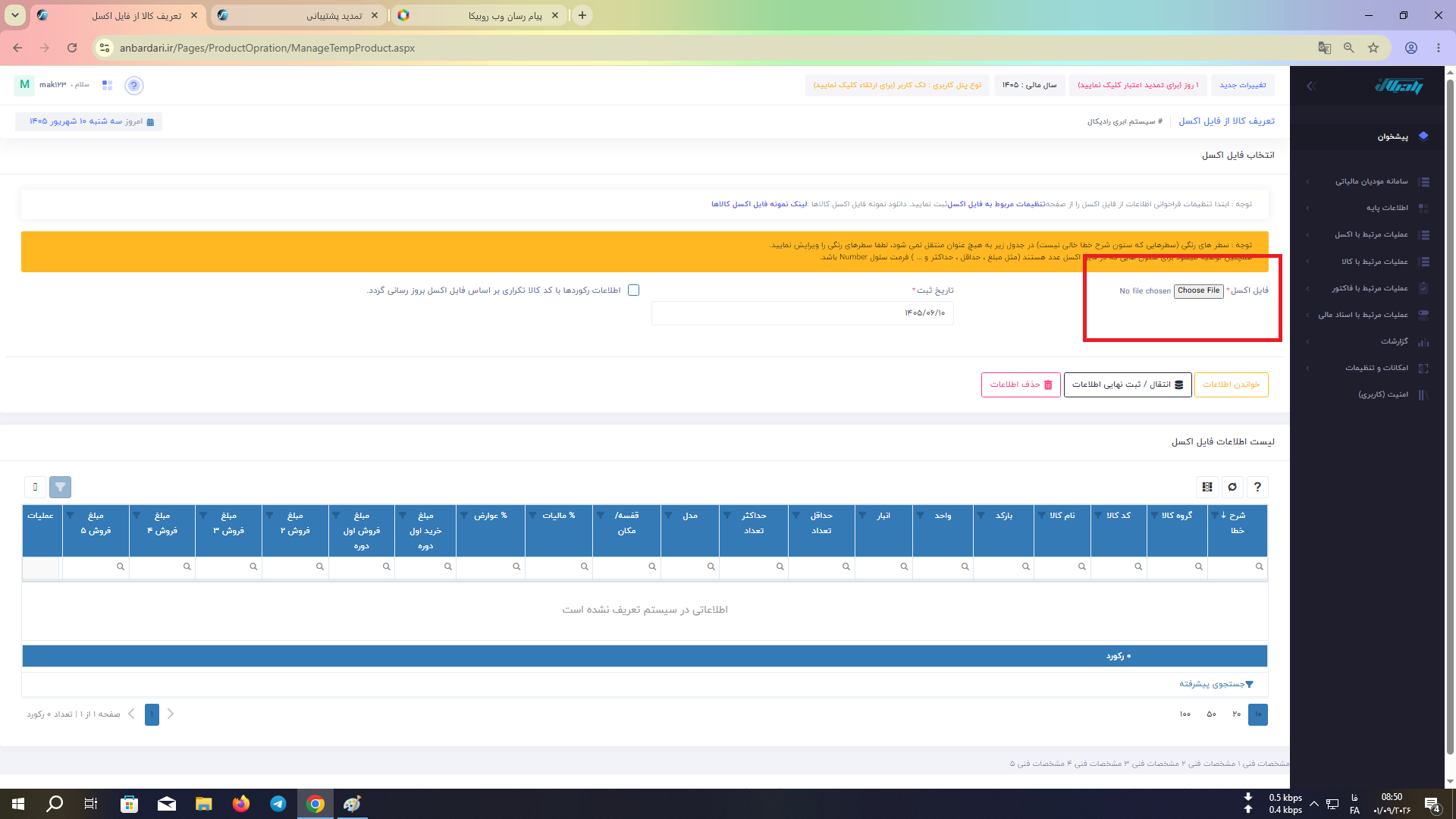1456x819 pixels.
Task: Open filter on حداکثر تعداد column
Action: tap(726, 516)
